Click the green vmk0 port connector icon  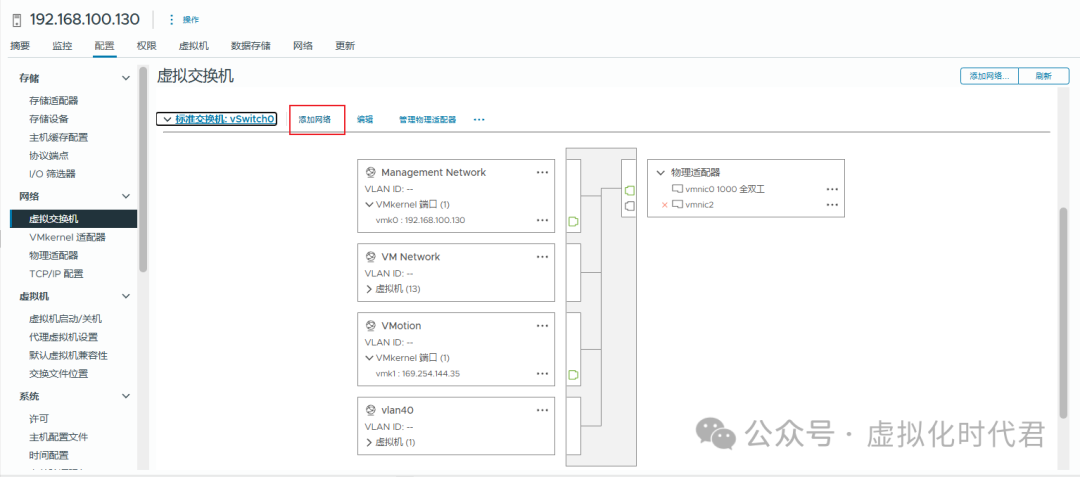point(572,221)
